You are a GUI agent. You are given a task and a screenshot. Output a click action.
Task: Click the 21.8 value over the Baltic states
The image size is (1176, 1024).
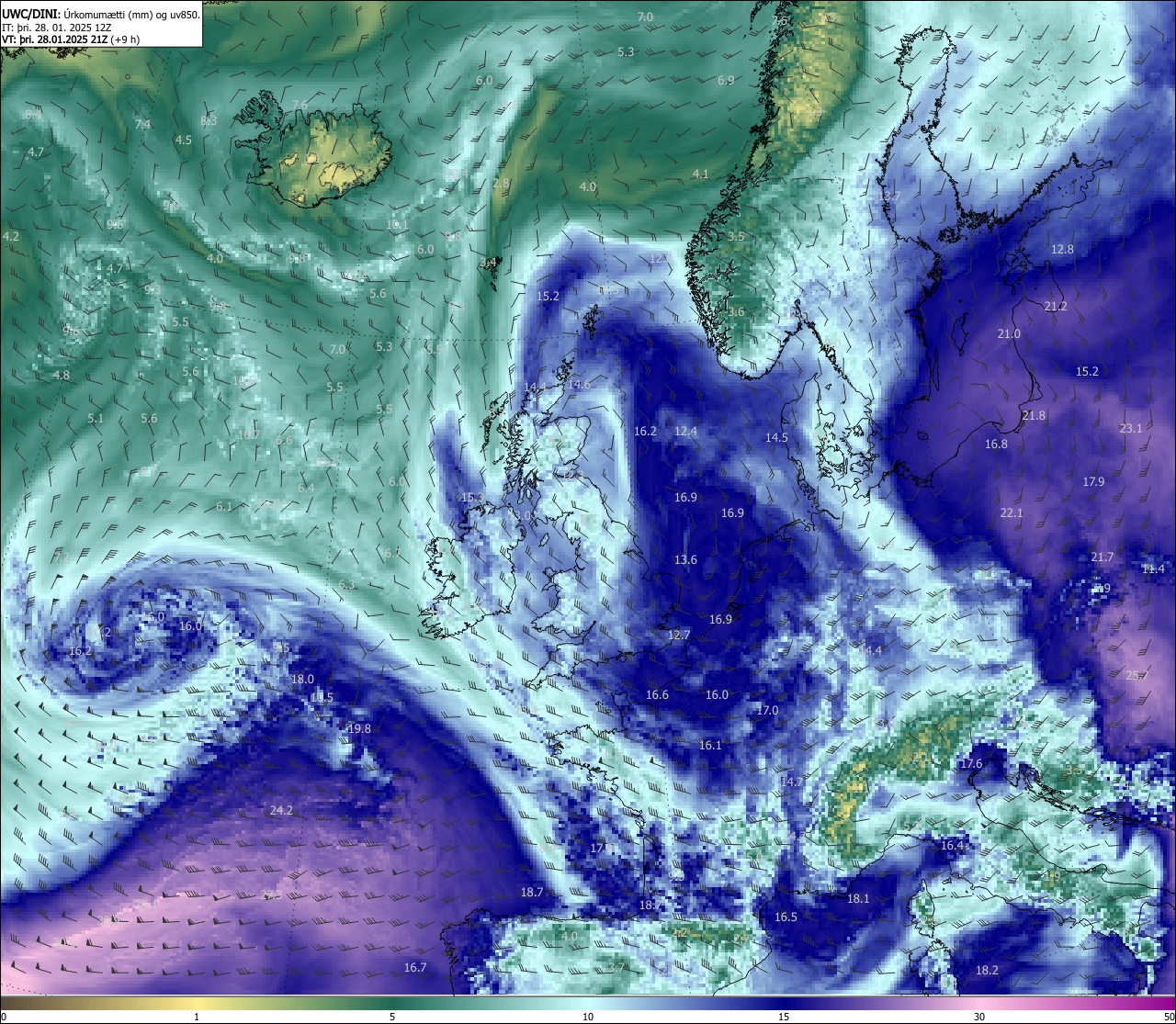click(x=1034, y=415)
